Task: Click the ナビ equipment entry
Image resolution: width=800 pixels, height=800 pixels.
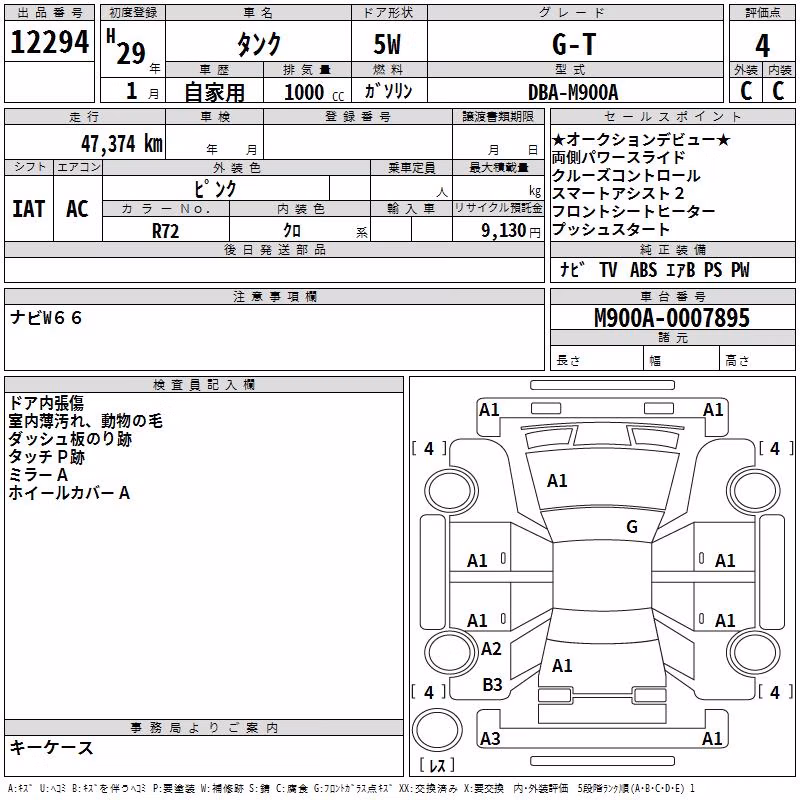Action: coord(571,269)
